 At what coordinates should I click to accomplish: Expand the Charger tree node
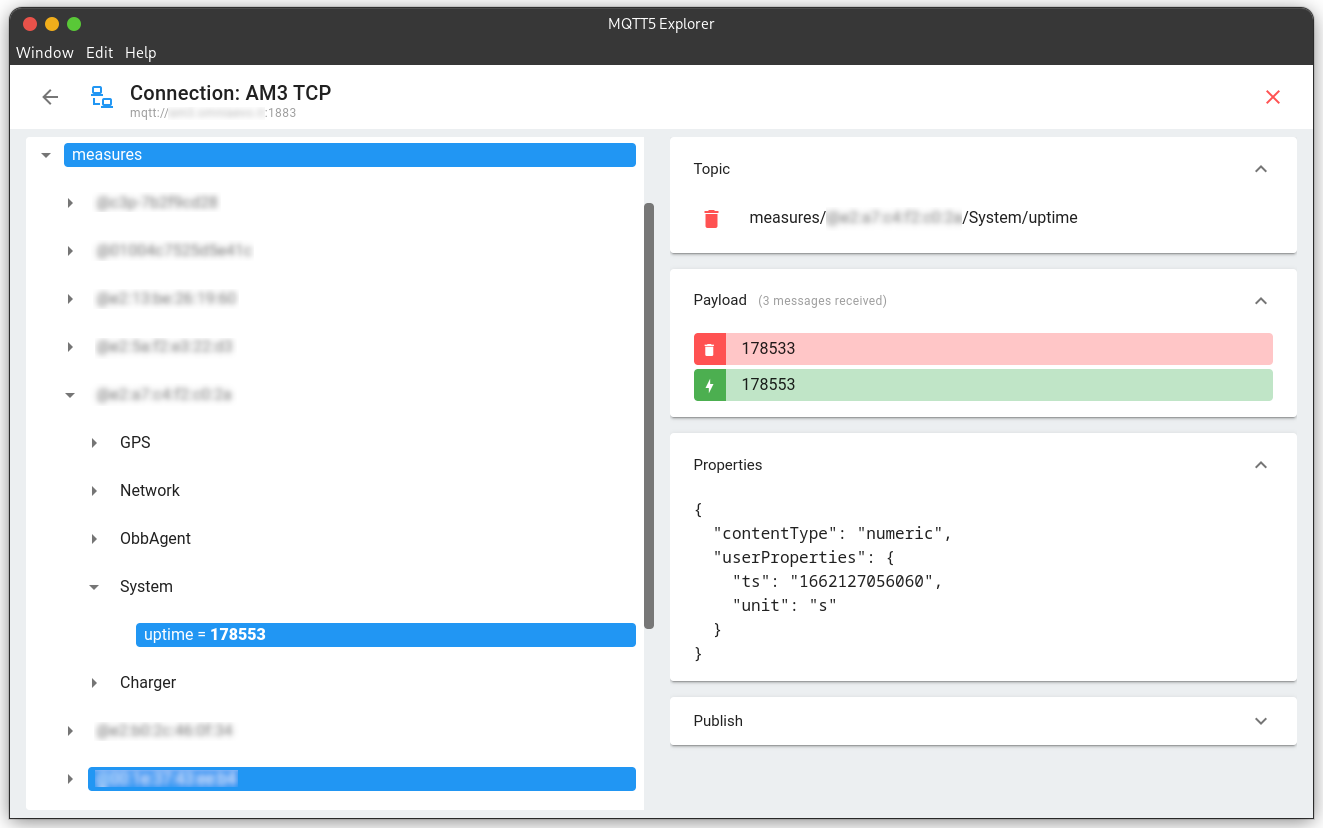click(94, 683)
